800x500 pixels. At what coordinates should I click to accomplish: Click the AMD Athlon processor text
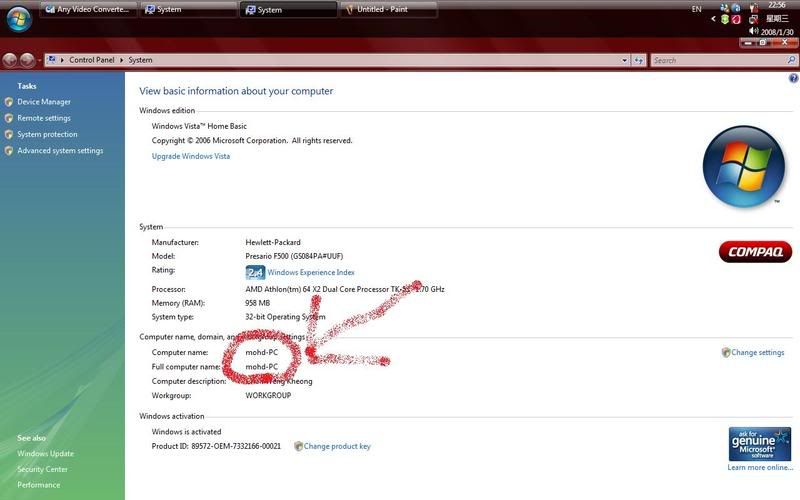(x=345, y=289)
